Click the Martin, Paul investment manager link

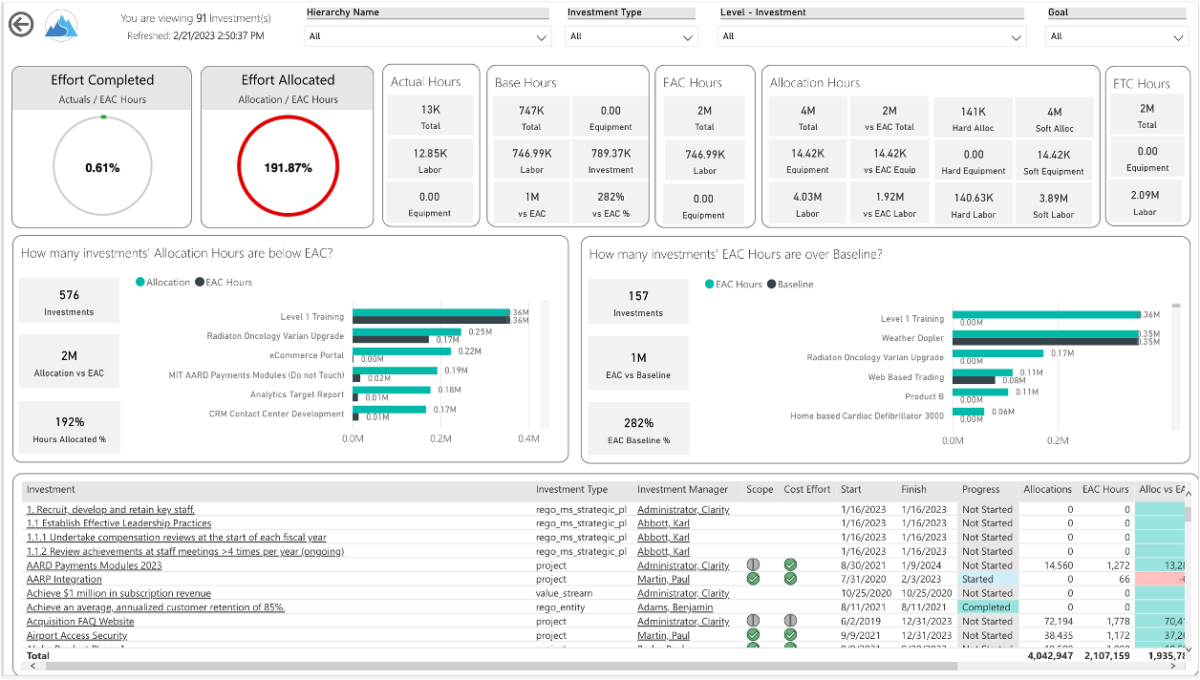(x=662, y=579)
